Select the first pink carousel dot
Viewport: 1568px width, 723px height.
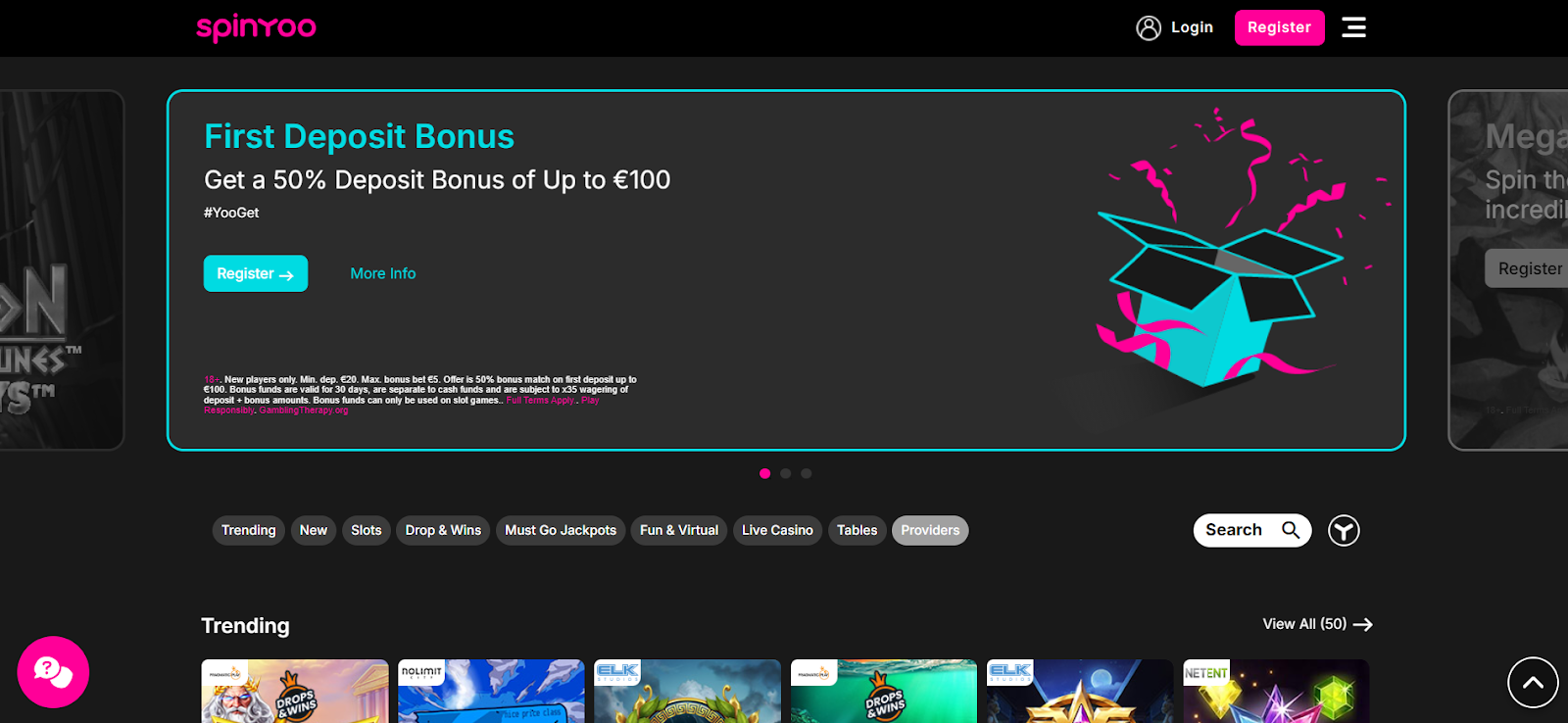(764, 473)
